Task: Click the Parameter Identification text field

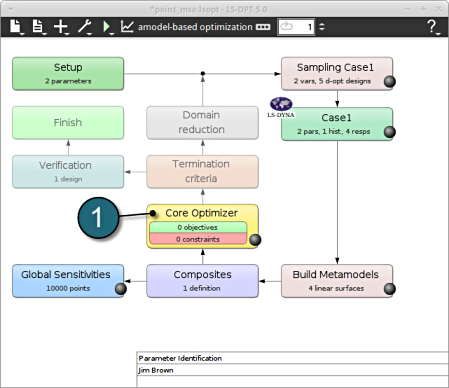Action: (293, 358)
